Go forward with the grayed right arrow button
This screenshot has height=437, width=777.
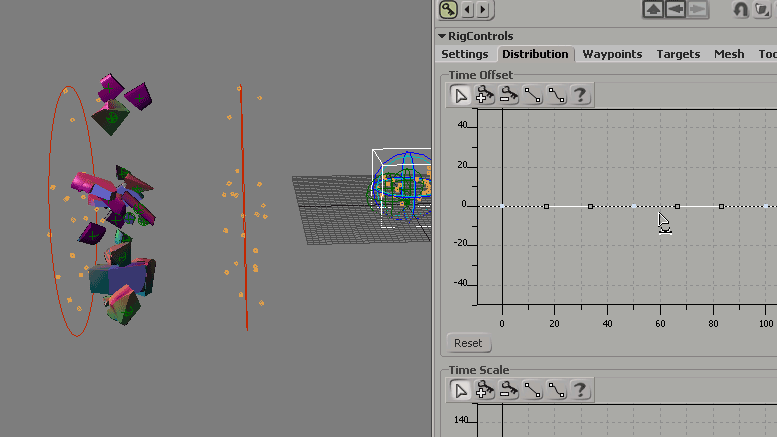point(697,9)
